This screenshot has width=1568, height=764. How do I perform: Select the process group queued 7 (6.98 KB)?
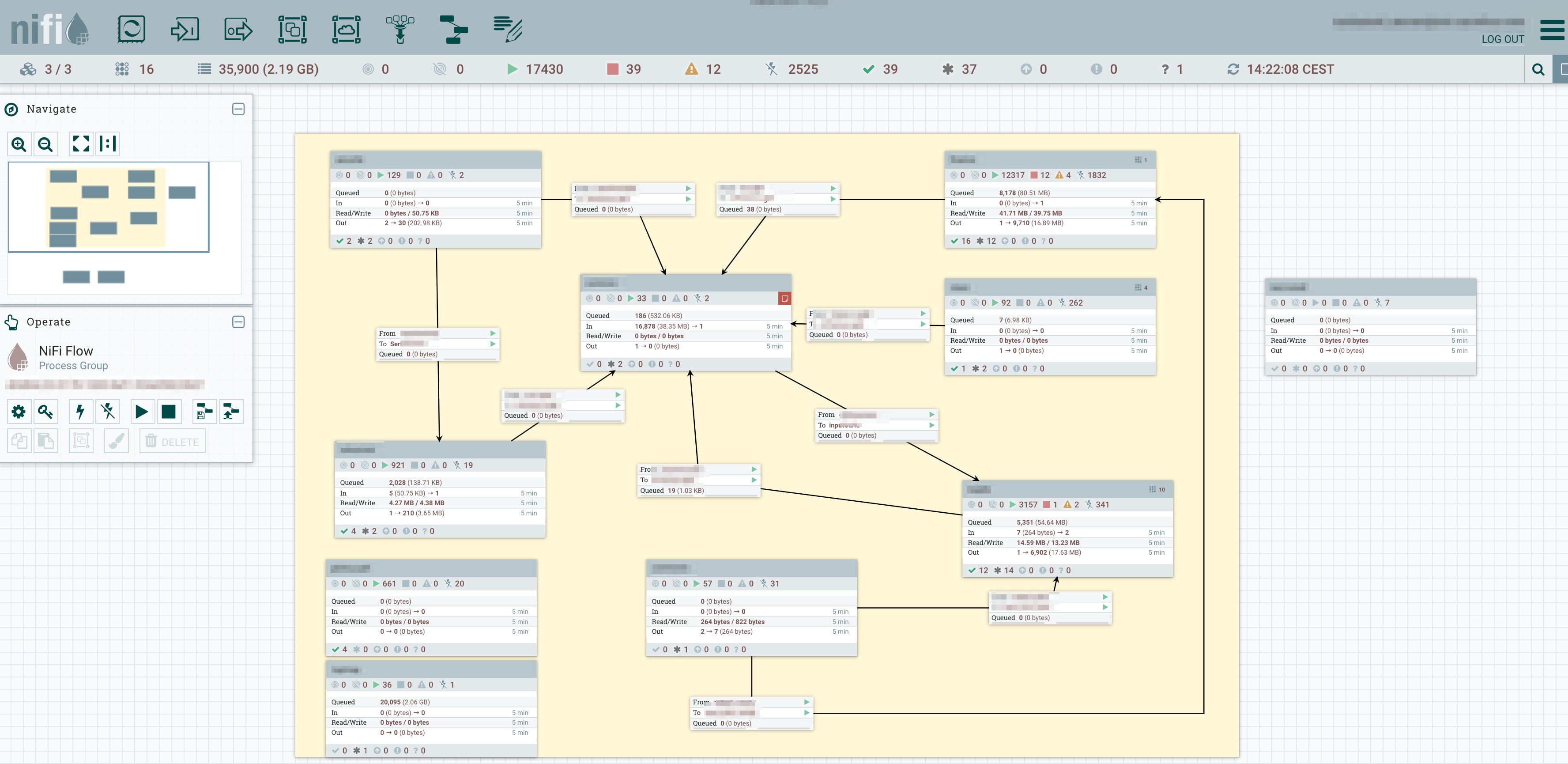1050,328
